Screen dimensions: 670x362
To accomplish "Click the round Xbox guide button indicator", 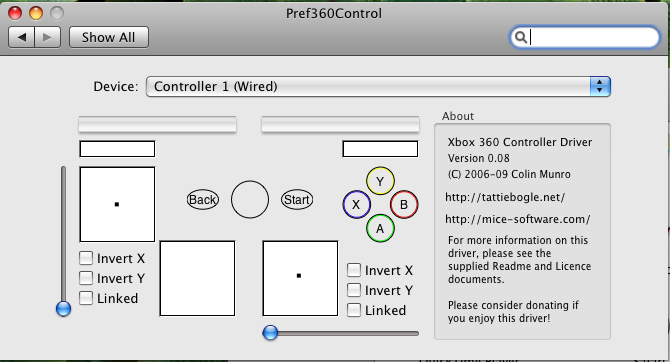I will [x=250, y=200].
